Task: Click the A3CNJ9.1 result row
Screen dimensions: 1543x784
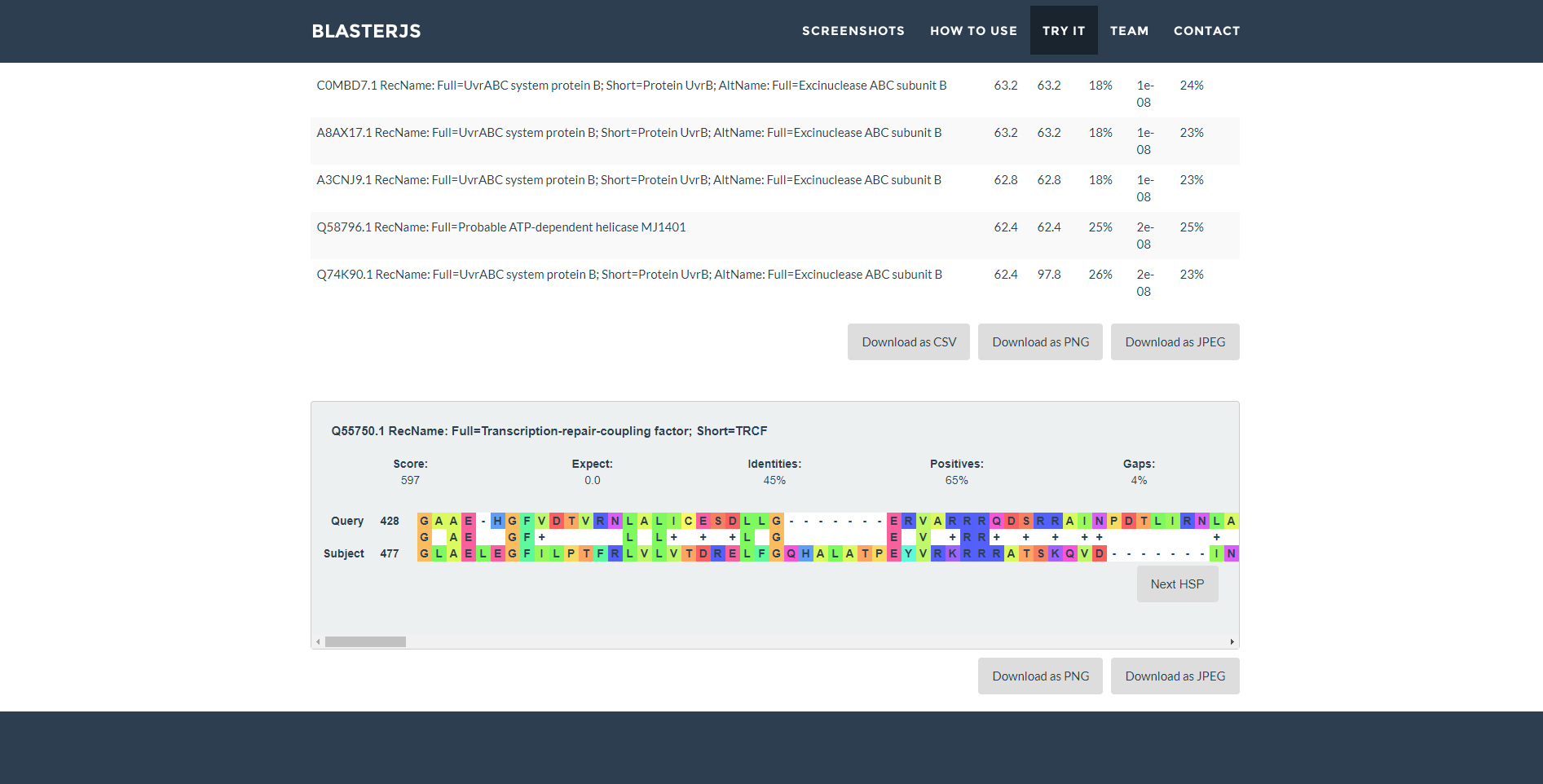Action: pyautogui.click(x=628, y=180)
